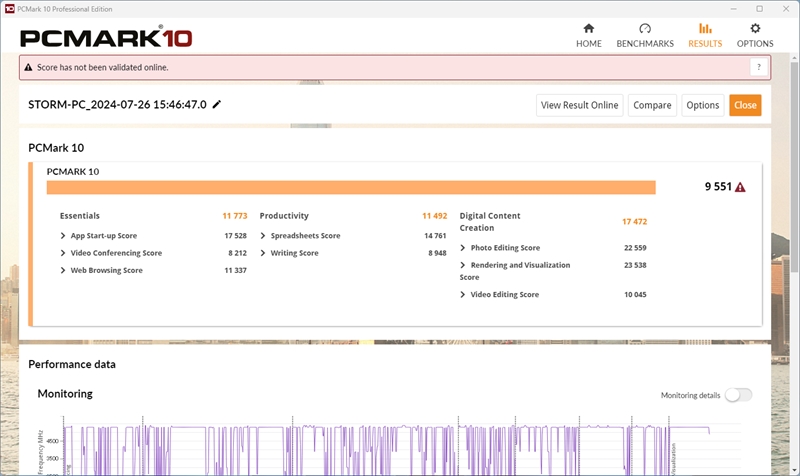
Task: Click the Compare button
Action: tap(652, 105)
